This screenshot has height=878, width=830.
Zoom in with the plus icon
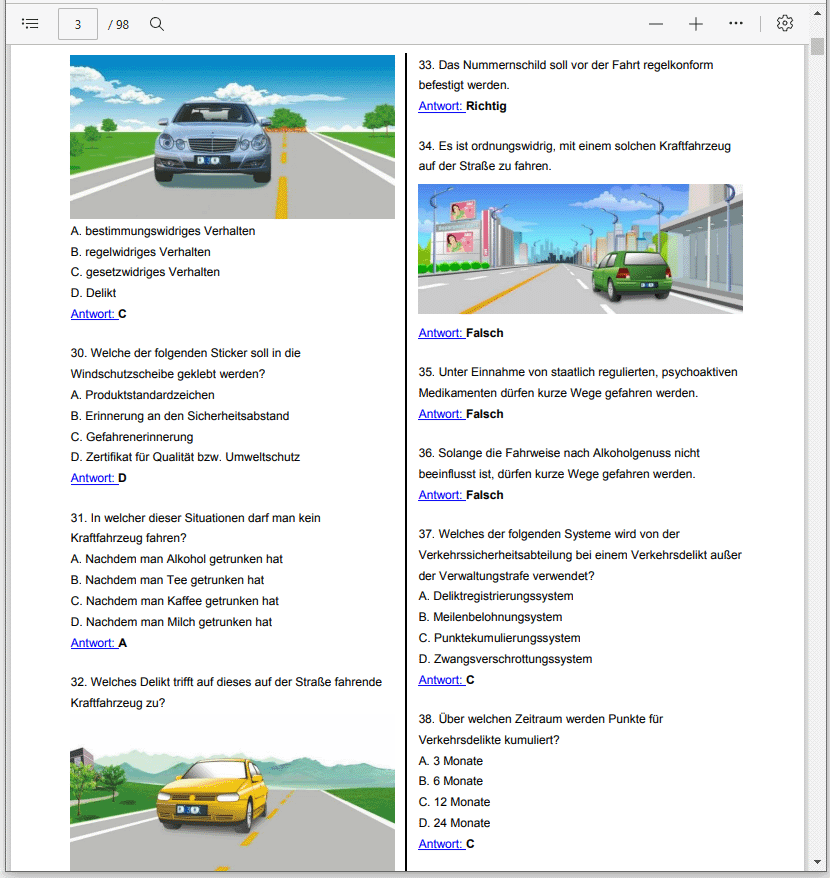coord(696,23)
